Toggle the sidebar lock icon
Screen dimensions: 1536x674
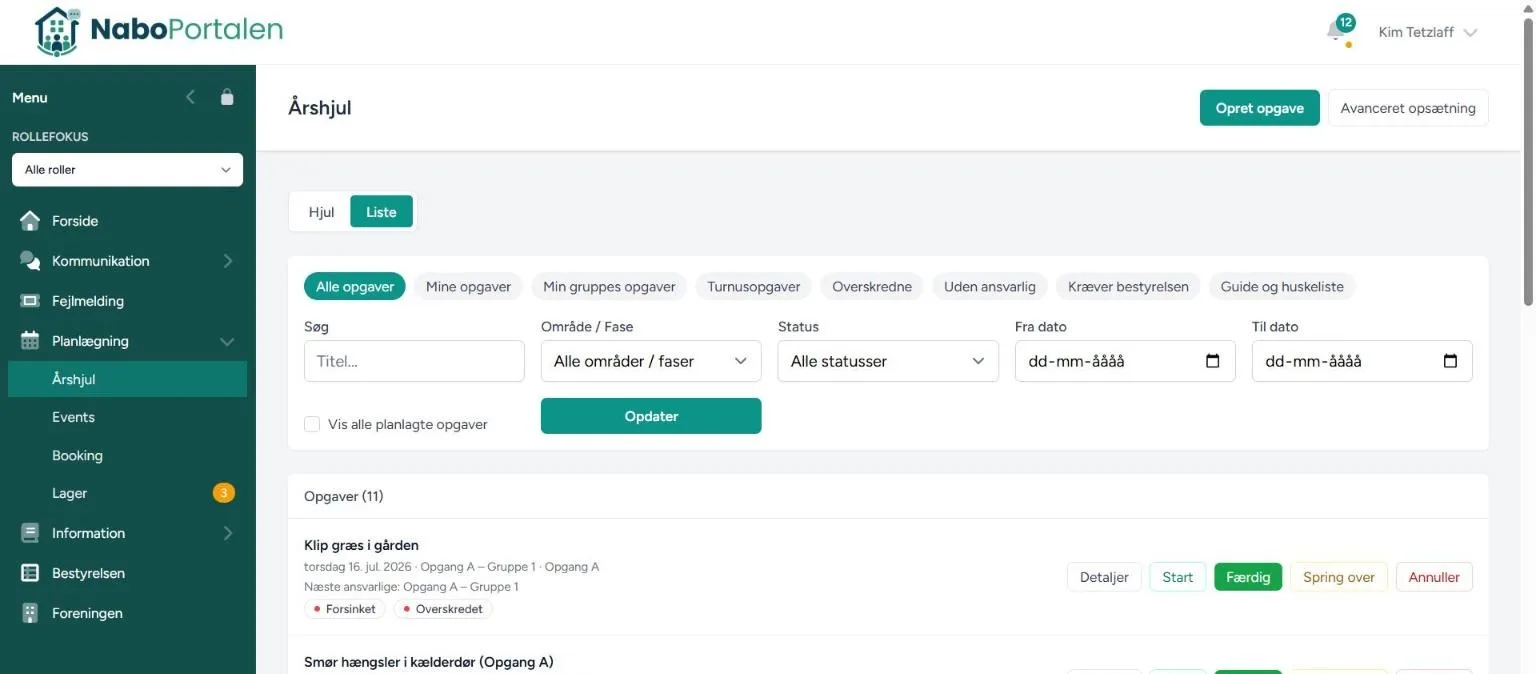[x=227, y=97]
